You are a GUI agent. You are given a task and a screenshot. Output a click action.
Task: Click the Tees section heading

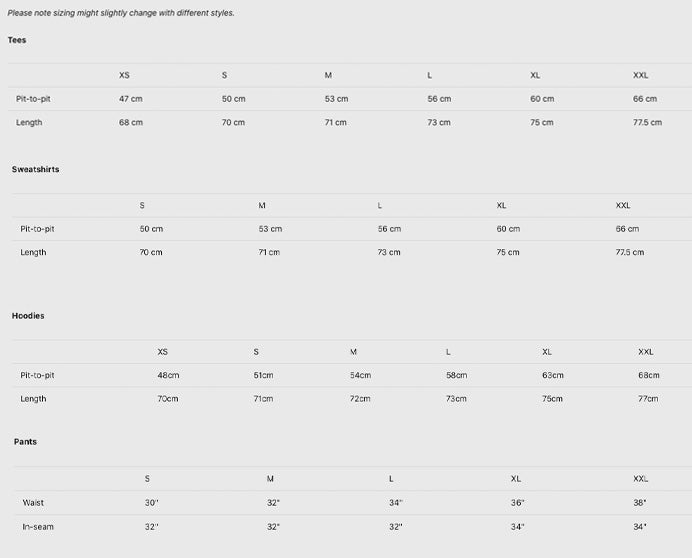click(17, 40)
